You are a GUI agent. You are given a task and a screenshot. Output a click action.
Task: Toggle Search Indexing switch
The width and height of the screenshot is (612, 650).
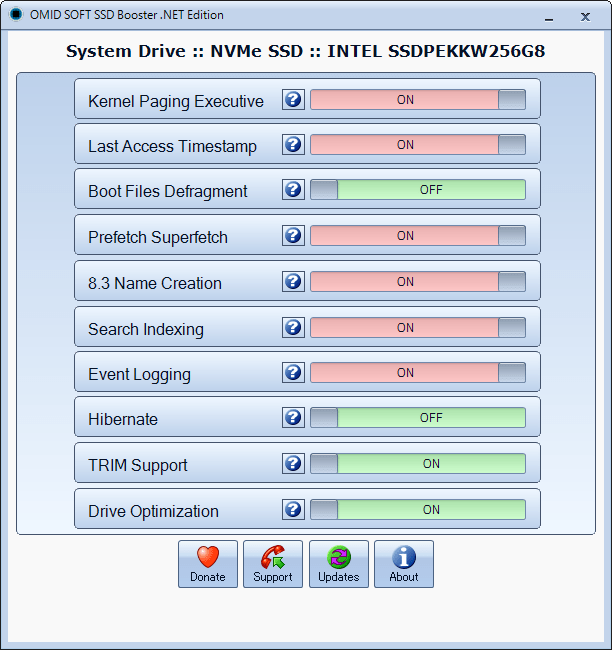418,328
